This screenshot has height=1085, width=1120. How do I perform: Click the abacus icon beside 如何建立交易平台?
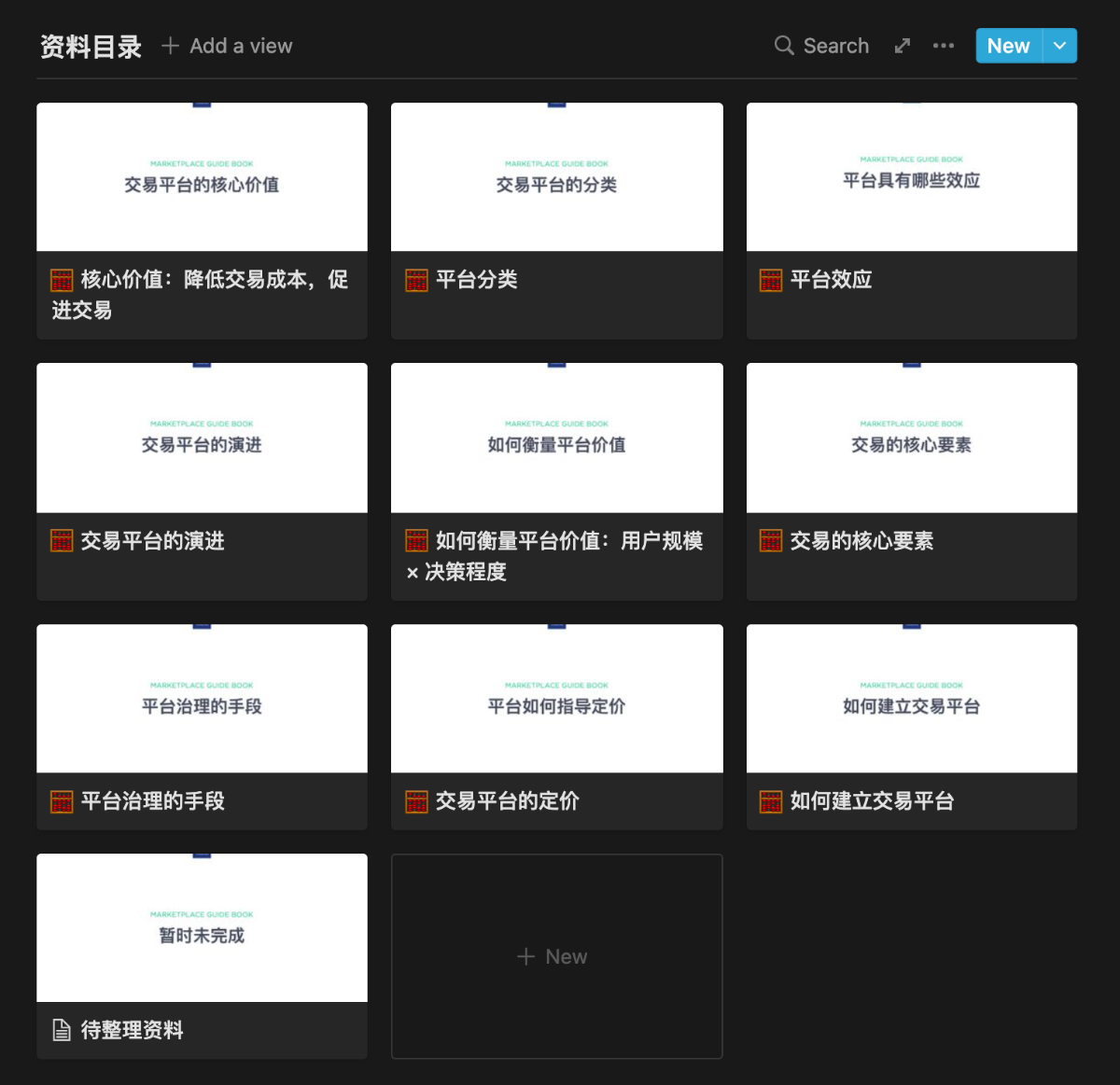771,801
